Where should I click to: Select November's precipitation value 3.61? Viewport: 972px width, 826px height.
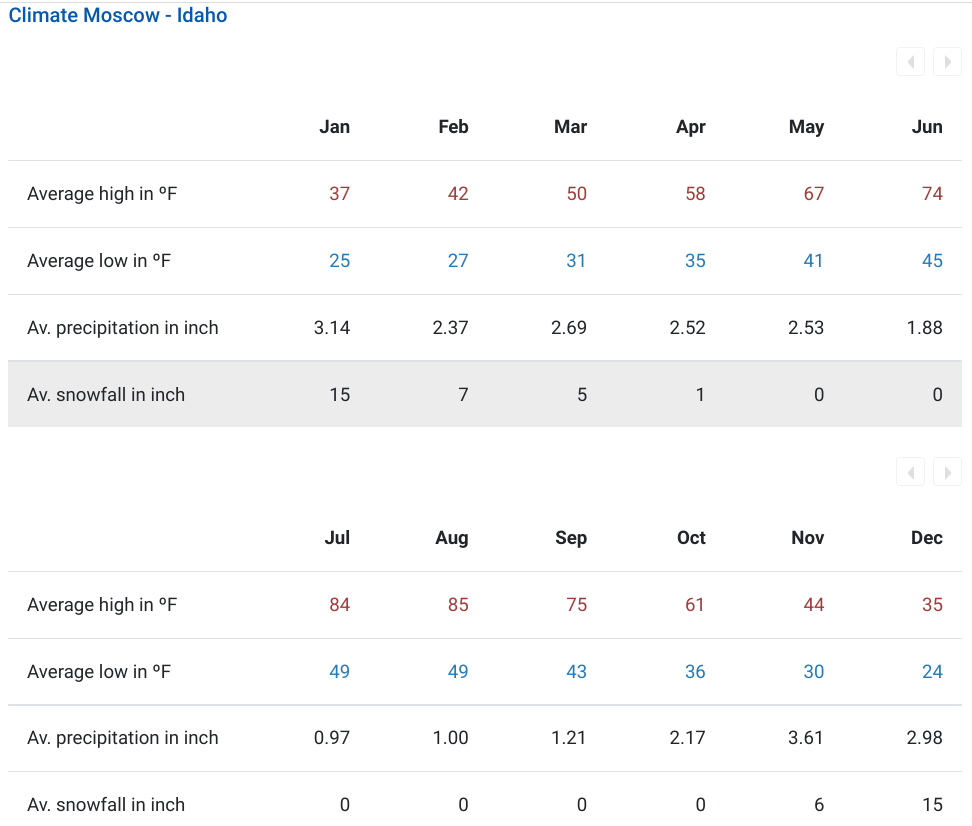pyautogui.click(x=806, y=738)
